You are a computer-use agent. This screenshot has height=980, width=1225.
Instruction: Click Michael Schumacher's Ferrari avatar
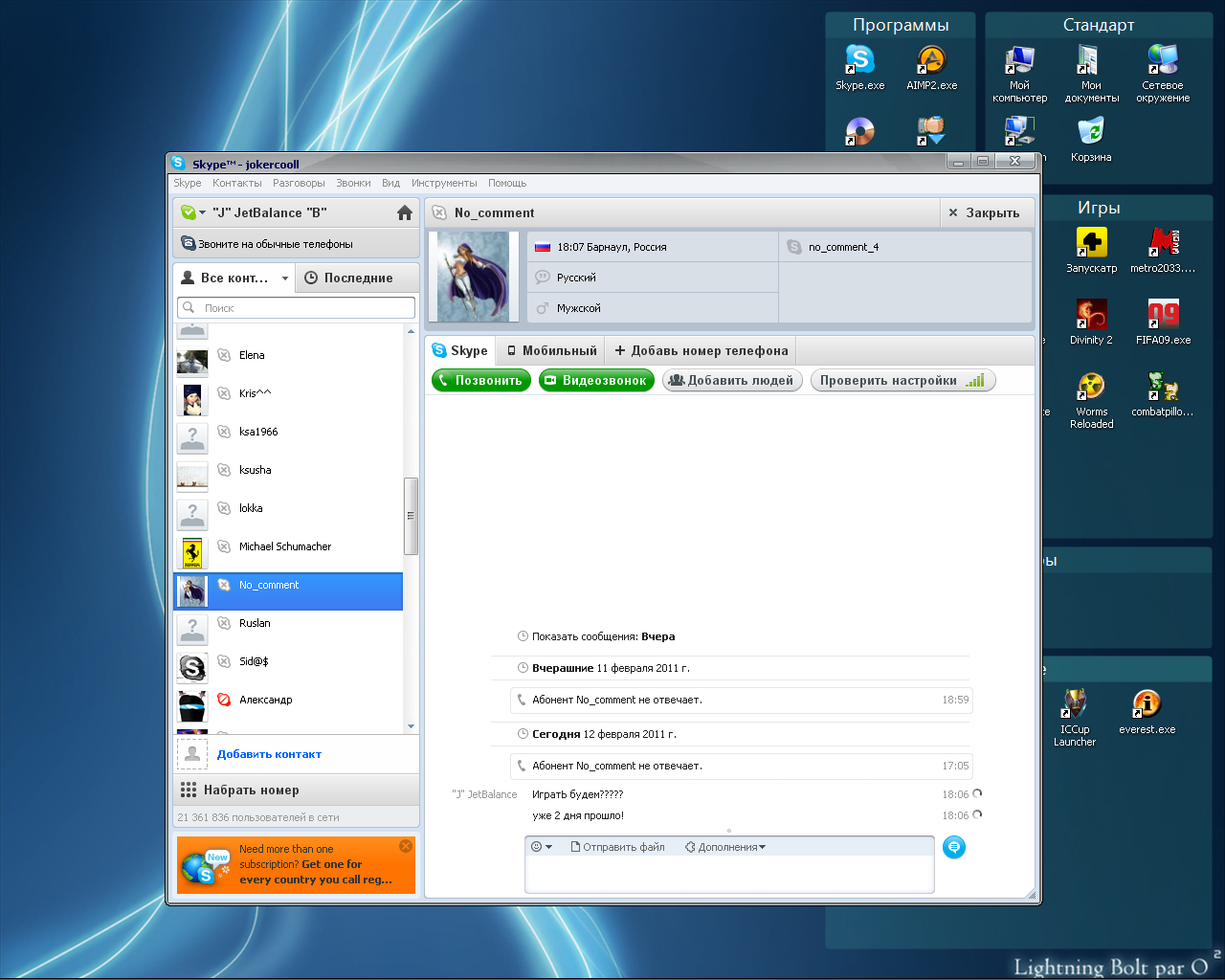[192, 552]
